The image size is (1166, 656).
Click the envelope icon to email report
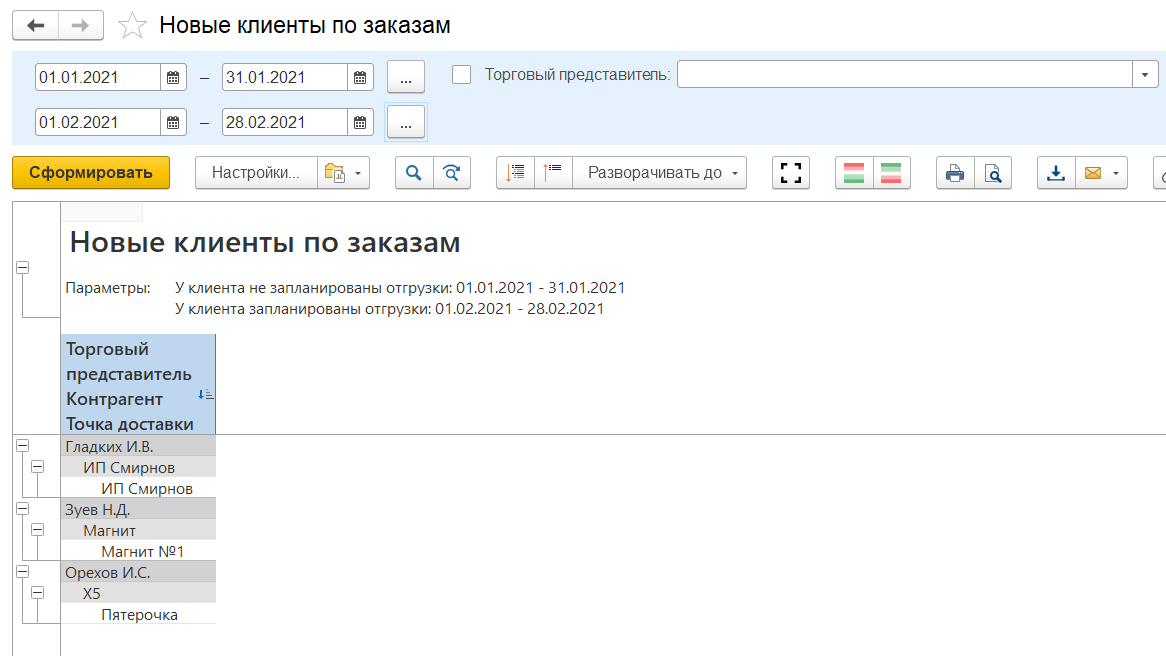click(1093, 173)
